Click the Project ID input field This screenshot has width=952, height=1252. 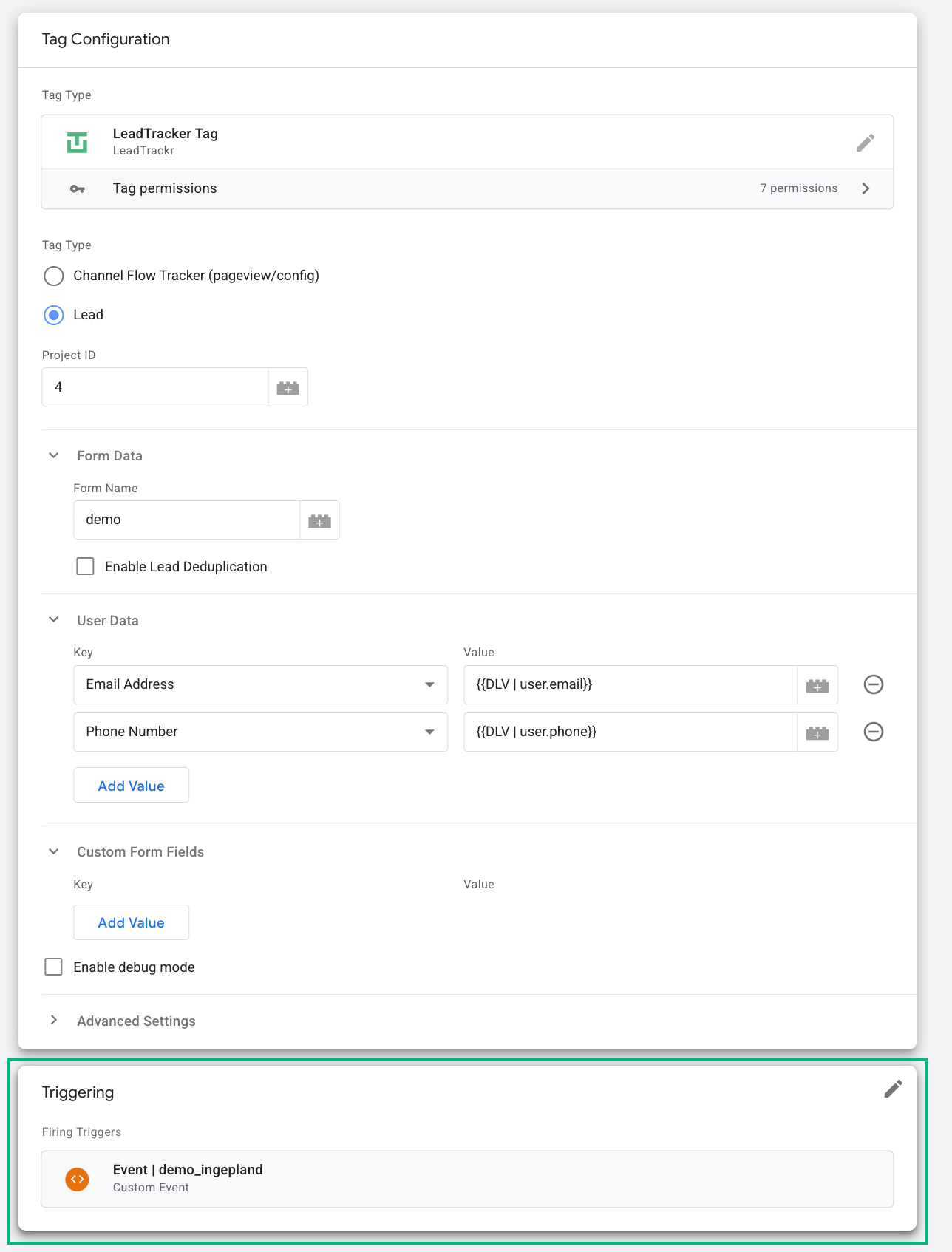(x=155, y=387)
